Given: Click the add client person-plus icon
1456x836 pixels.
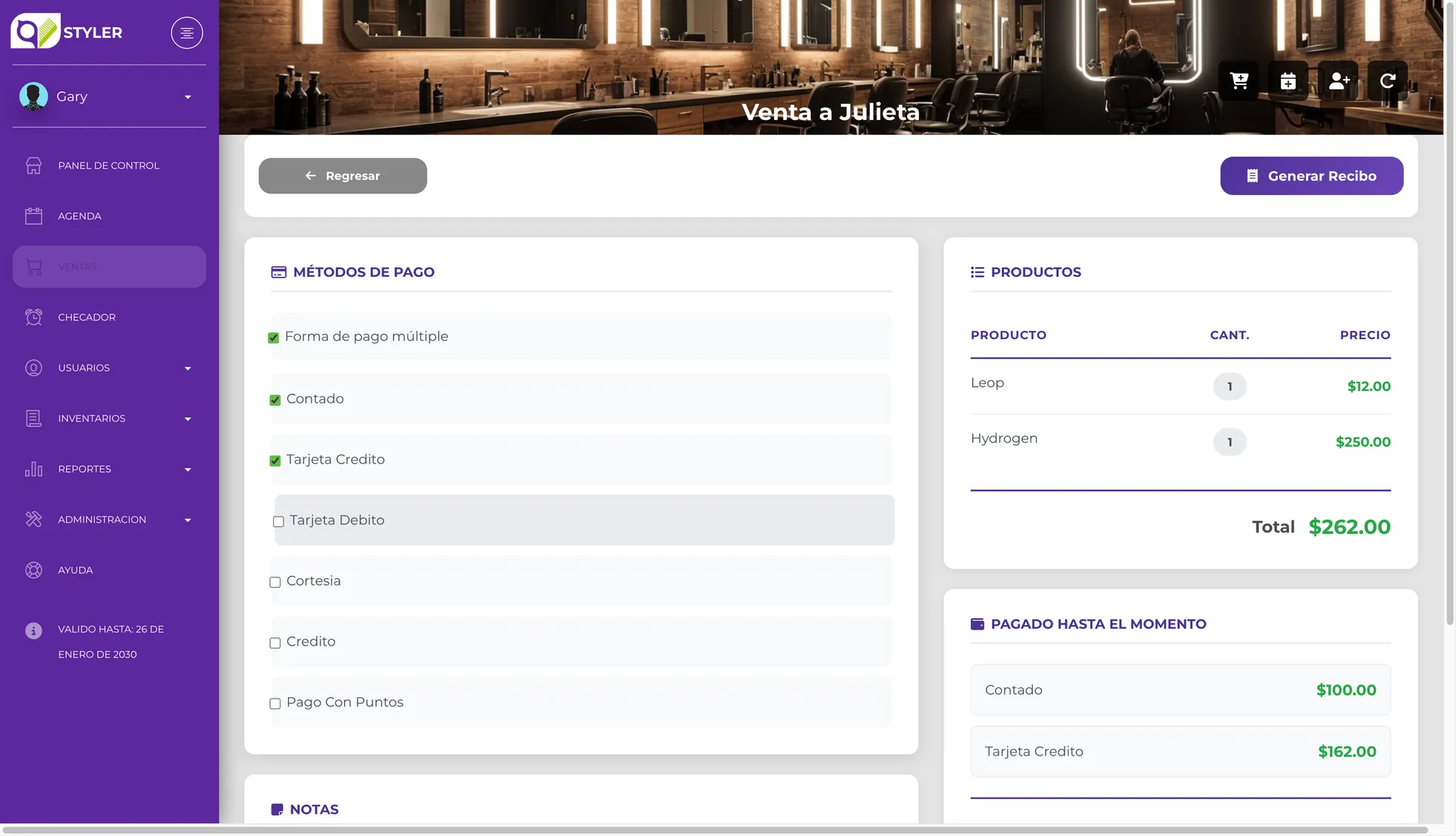Looking at the screenshot, I should (x=1338, y=81).
